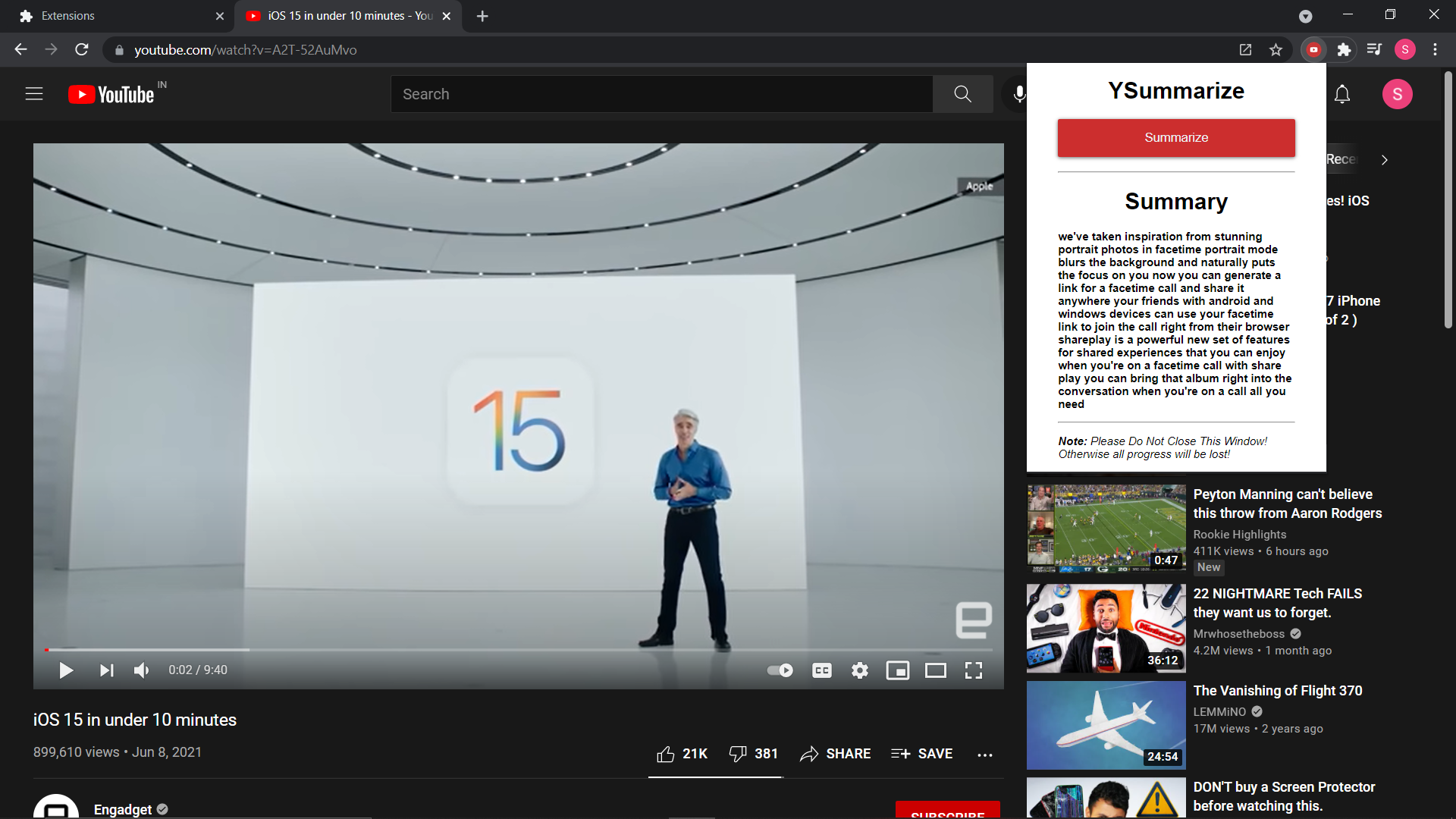Viewport: 1456px width, 819px height.
Task: Enter full screen video mode
Action: click(974, 670)
